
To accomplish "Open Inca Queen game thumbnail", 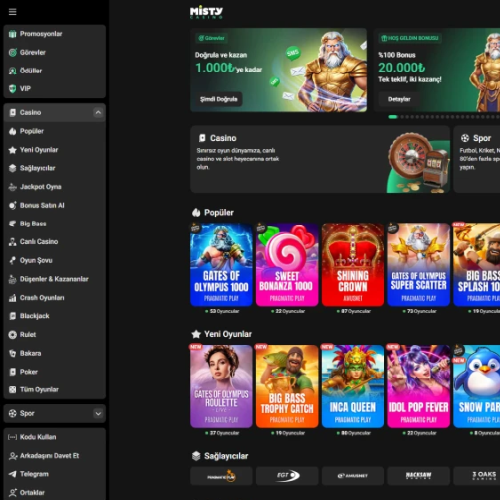I will coord(353,387).
